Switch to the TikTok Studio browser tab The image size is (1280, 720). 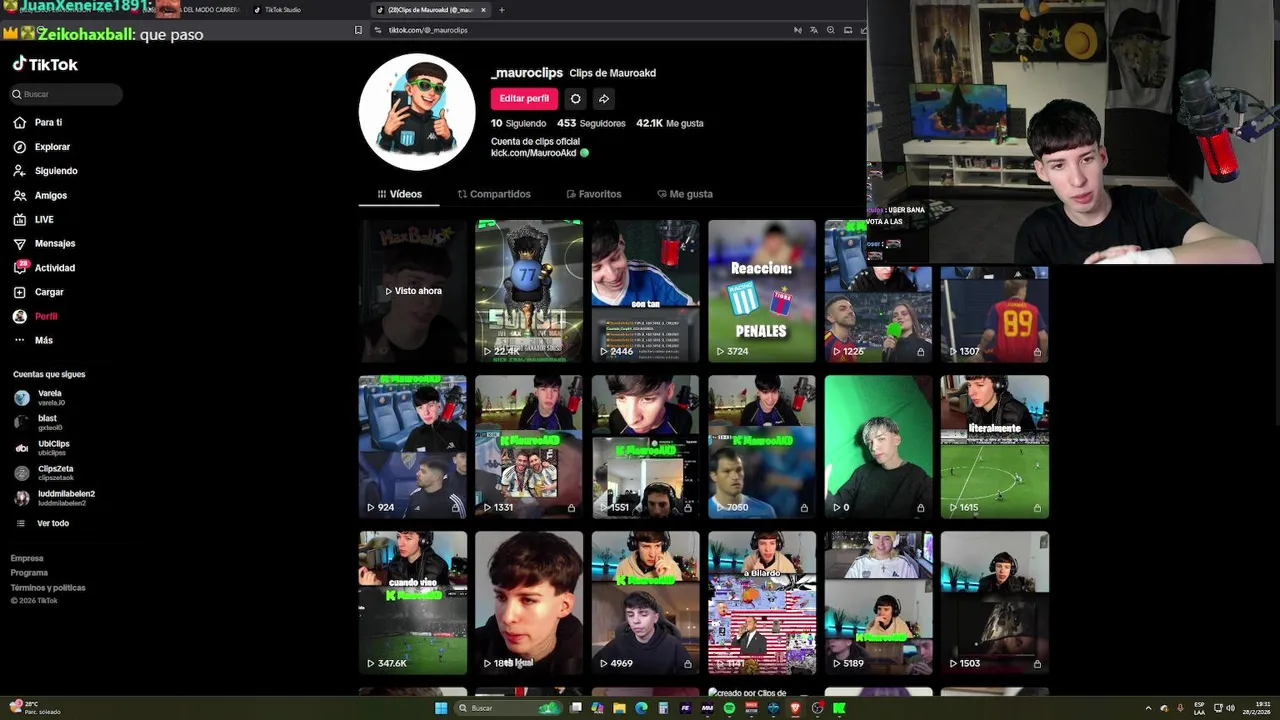283,10
